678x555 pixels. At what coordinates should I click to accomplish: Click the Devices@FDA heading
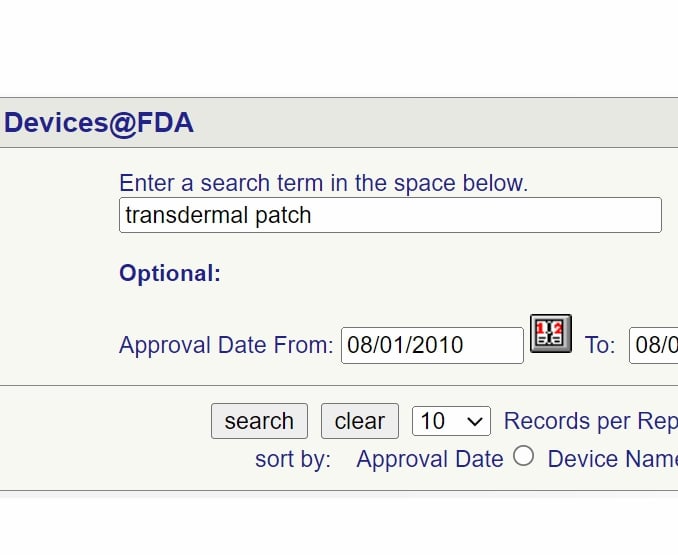coord(99,123)
